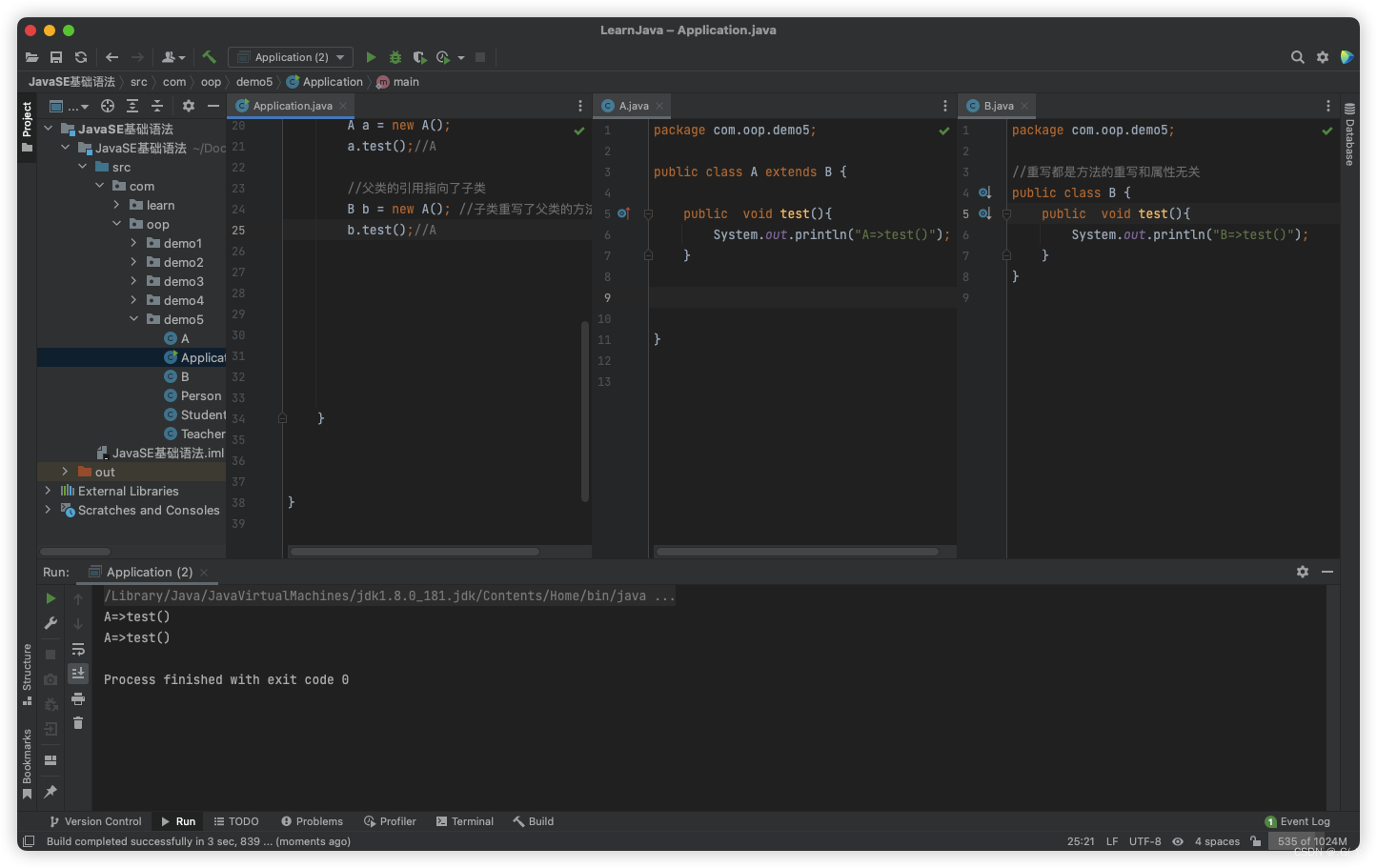Image resolution: width=1377 pixels, height=868 pixels.
Task: Expand all in Project panel toolbar
Action: [x=132, y=106]
